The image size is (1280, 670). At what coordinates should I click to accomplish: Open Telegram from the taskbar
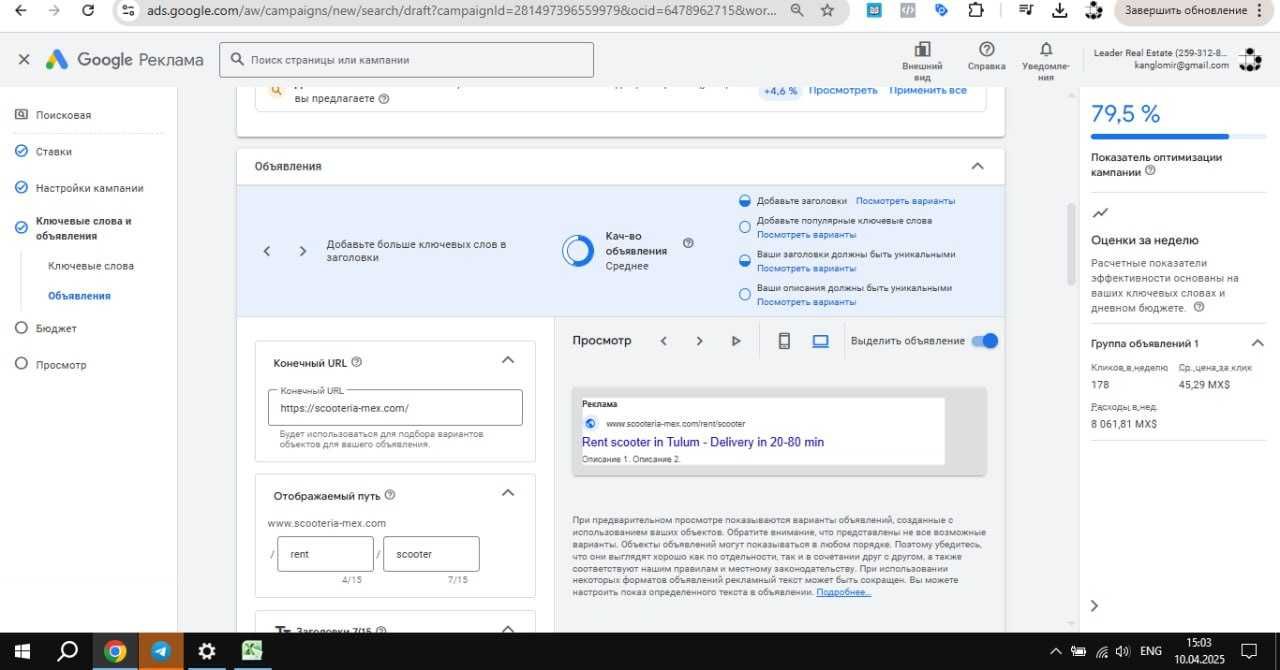tap(160, 651)
